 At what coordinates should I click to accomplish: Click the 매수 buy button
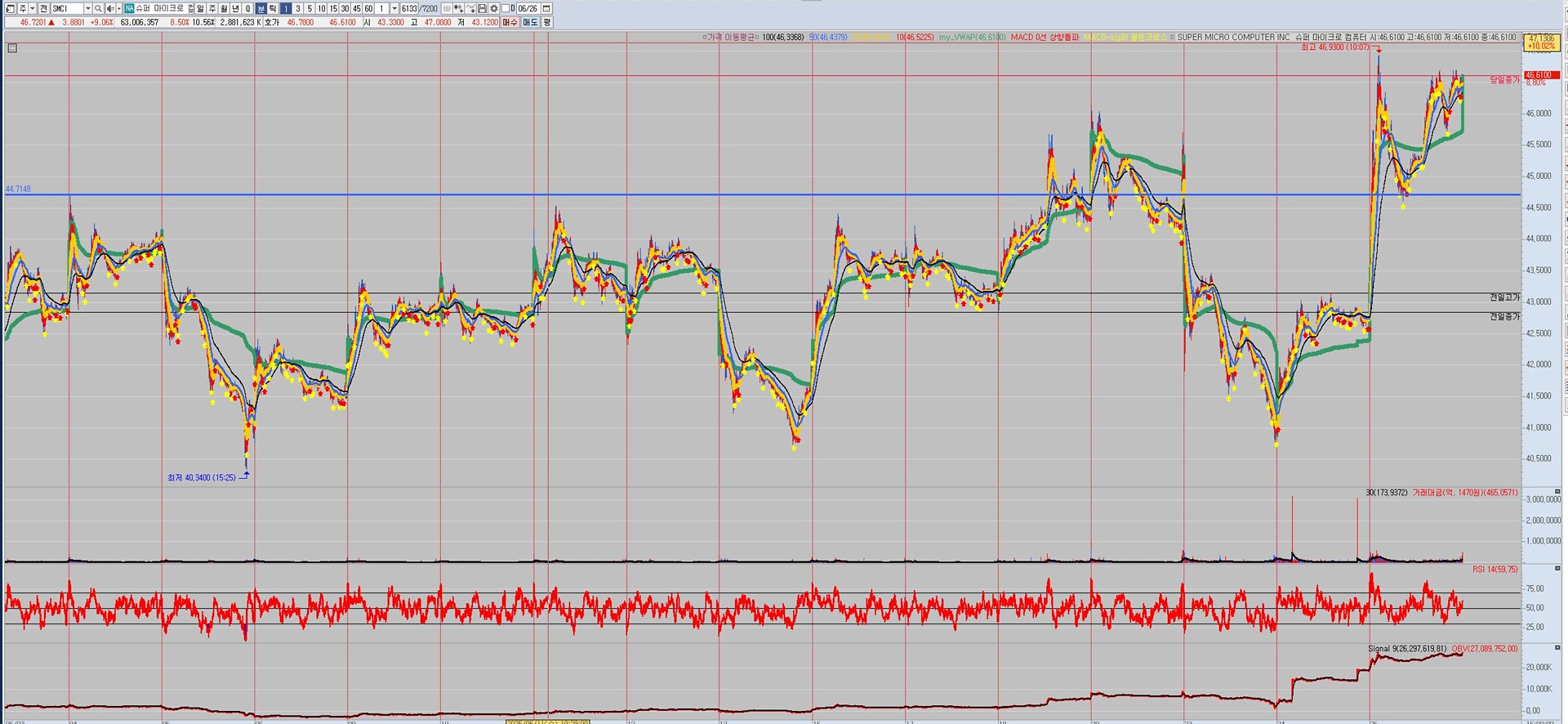tap(510, 22)
